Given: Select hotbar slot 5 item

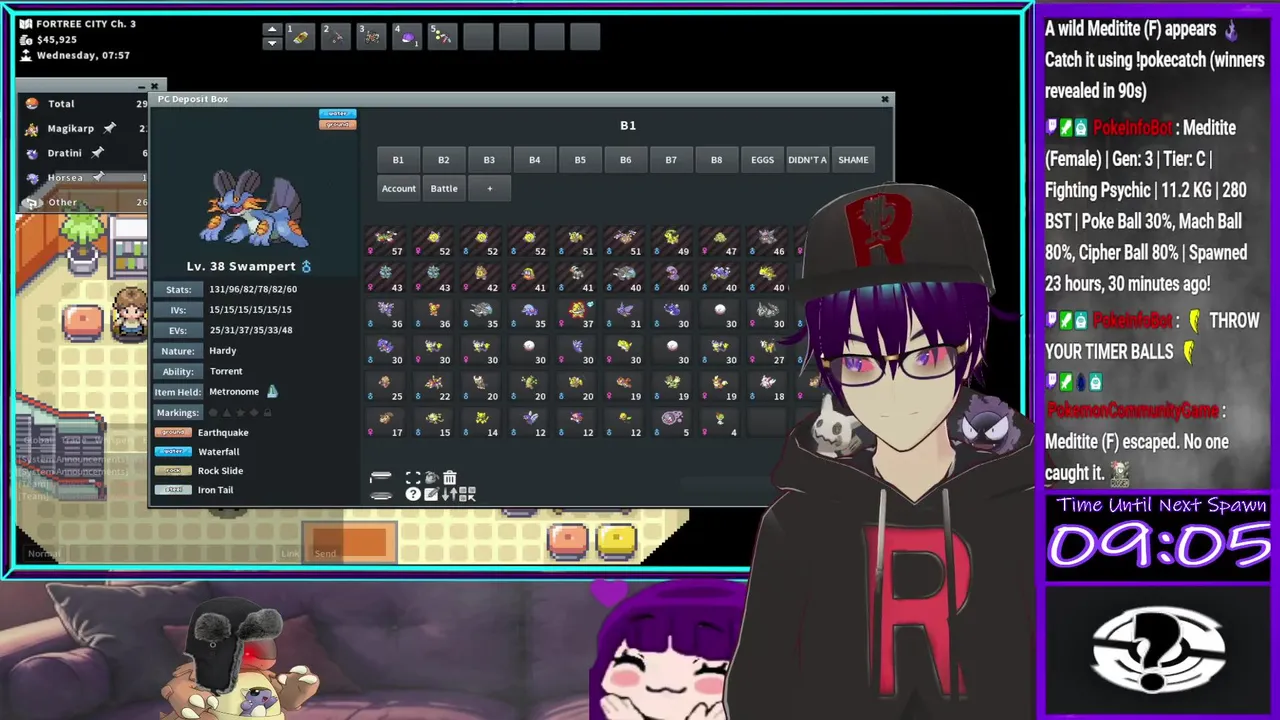Looking at the screenshot, I should pyautogui.click(x=443, y=37).
